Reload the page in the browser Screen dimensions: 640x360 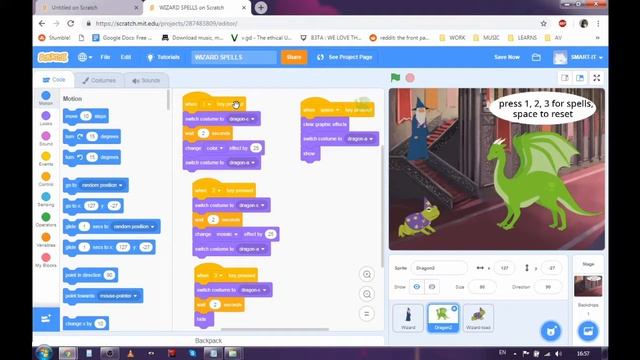point(71,23)
